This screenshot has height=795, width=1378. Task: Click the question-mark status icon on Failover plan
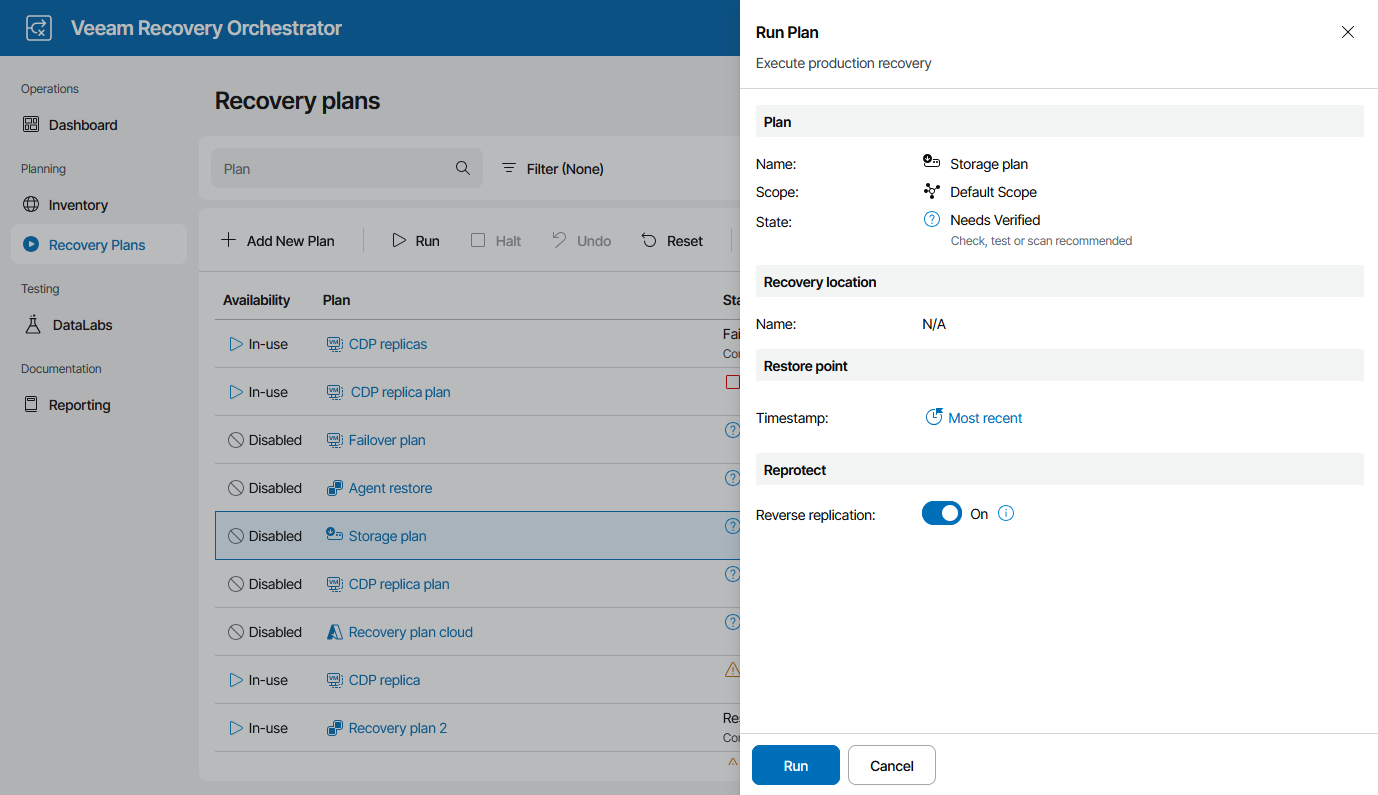[733, 430]
